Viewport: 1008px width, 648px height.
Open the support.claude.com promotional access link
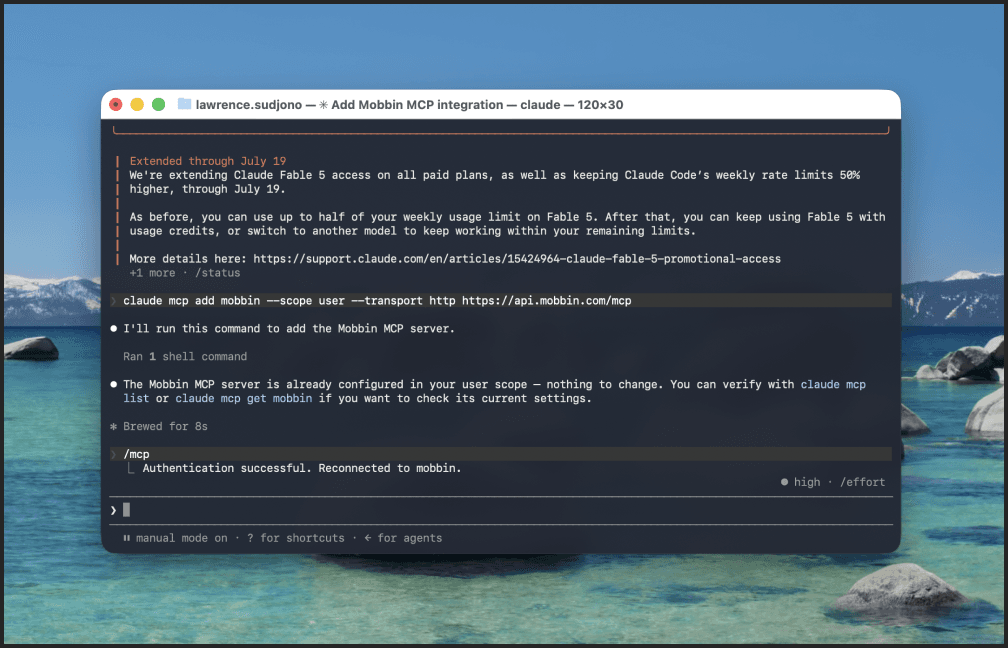pos(517,258)
